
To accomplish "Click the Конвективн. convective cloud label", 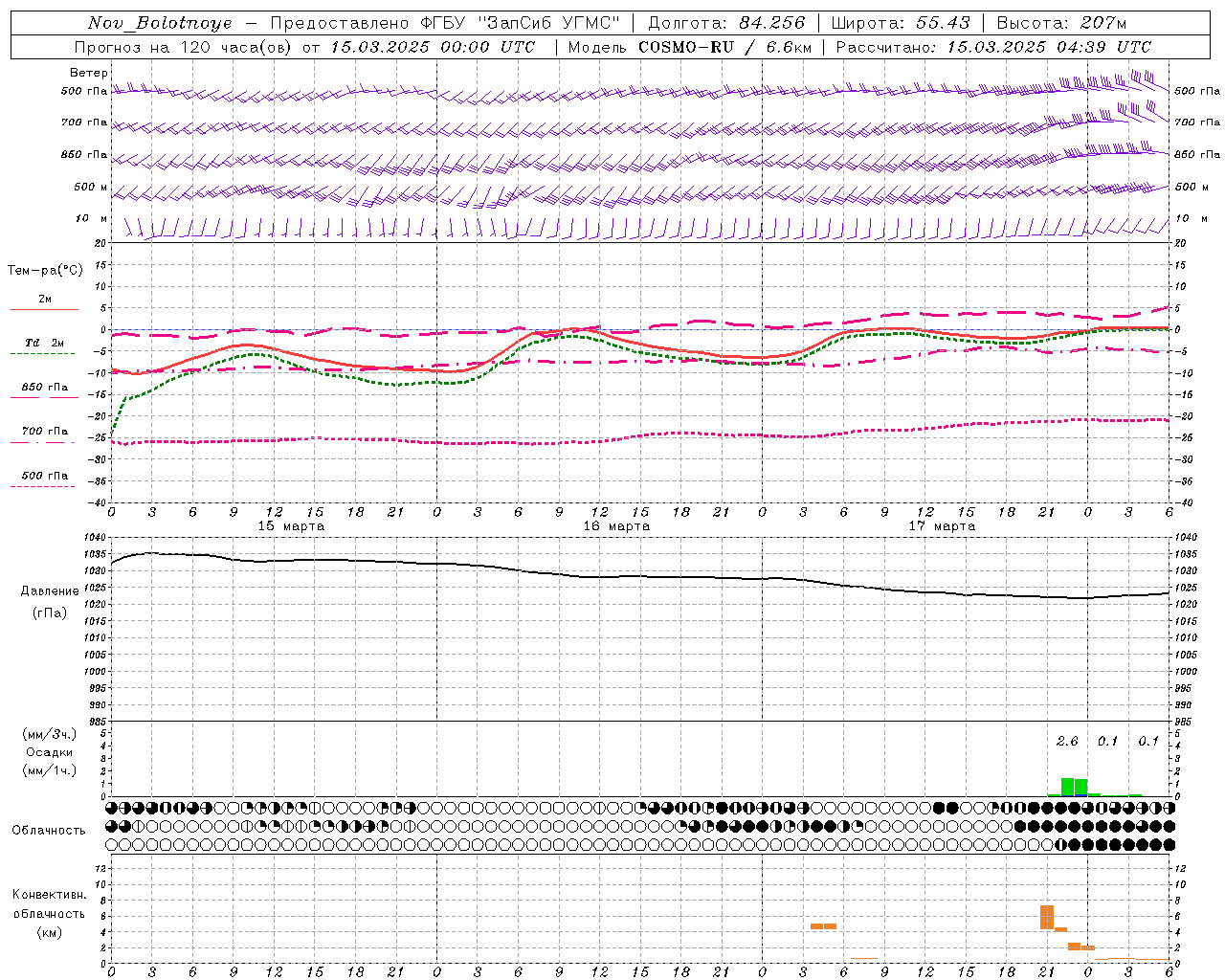I will pos(49,895).
